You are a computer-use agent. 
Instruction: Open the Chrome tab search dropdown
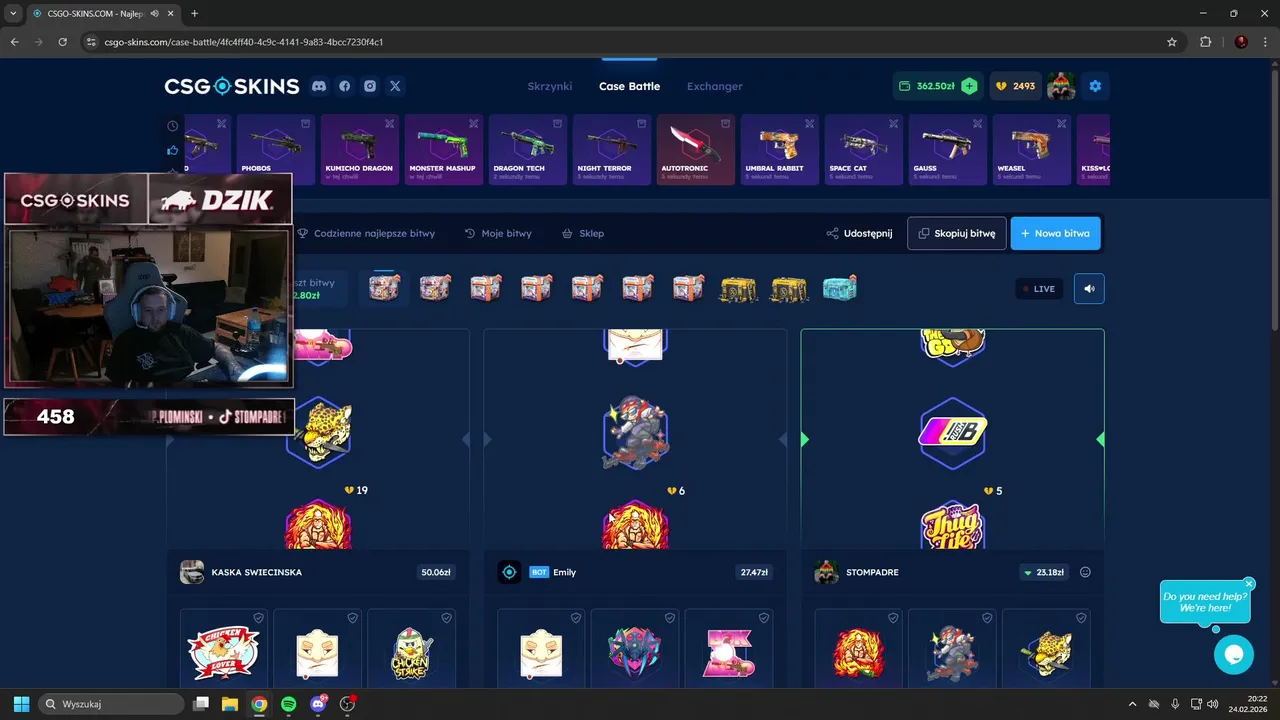pyautogui.click(x=13, y=13)
